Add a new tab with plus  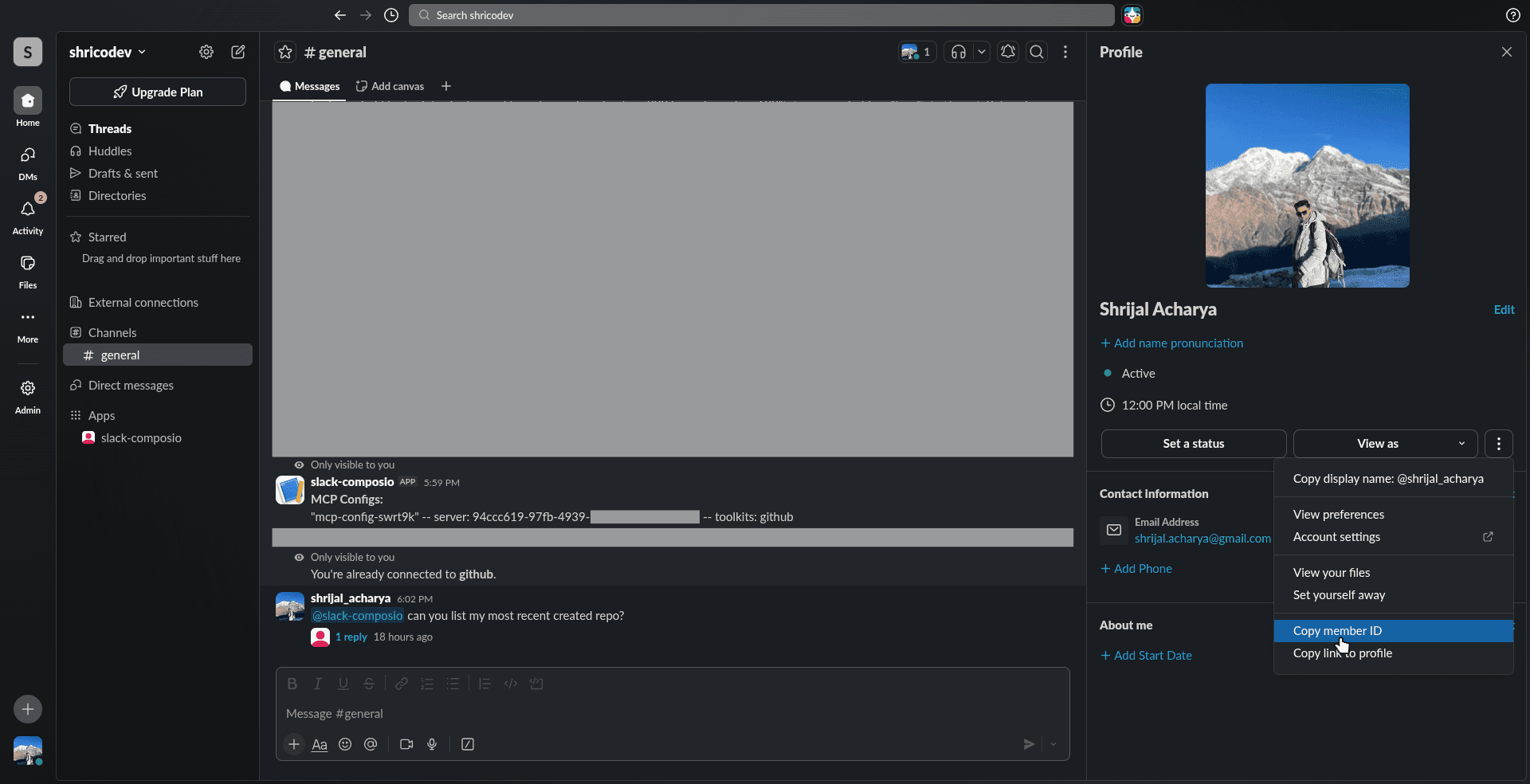point(446,86)
